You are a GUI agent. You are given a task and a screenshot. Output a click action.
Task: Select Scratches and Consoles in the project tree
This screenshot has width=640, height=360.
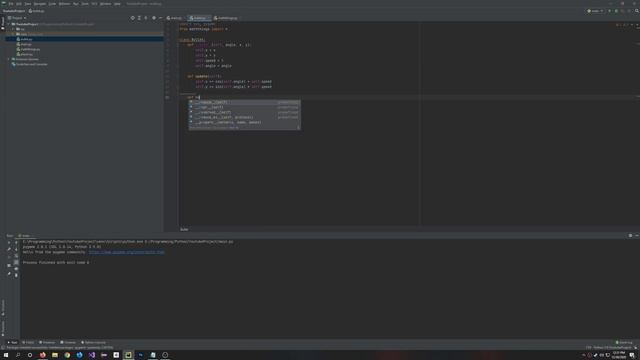29,64
